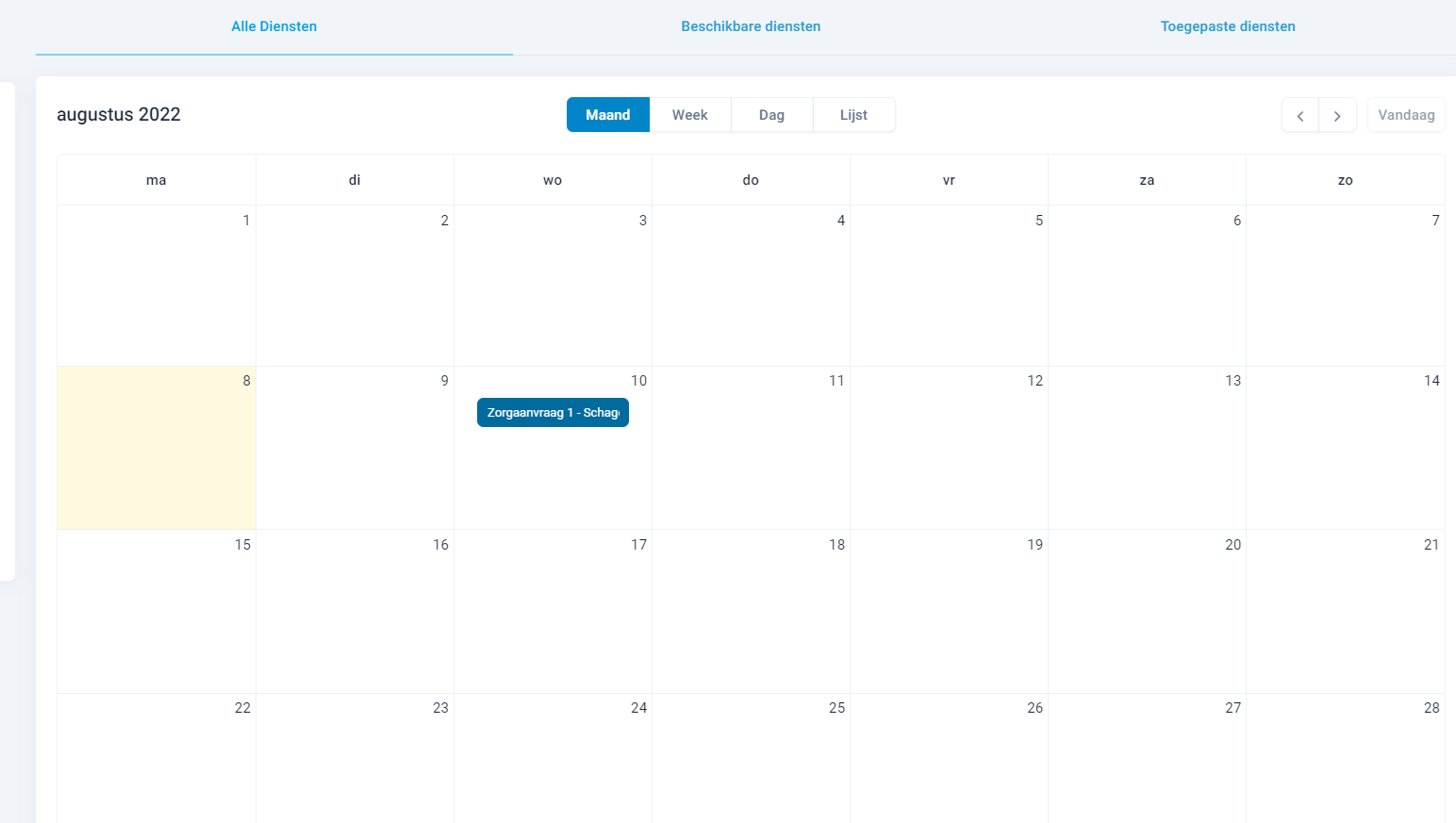The image size is (1456, 823).
Task: Click day number 19 in the calendar
Action: (x=1035, y=545)
